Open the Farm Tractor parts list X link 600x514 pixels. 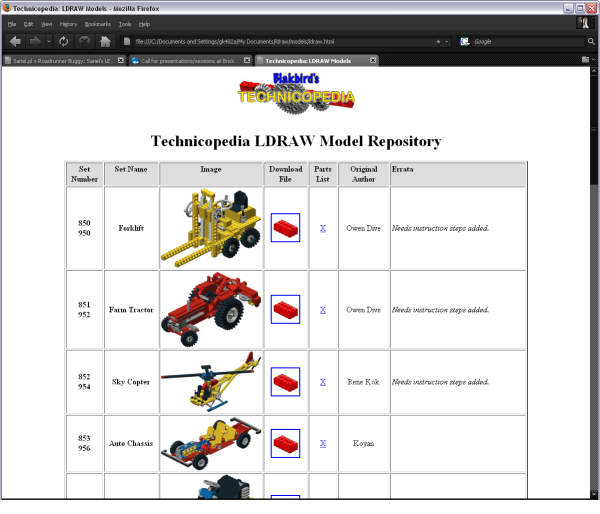[x=323, y=310]
